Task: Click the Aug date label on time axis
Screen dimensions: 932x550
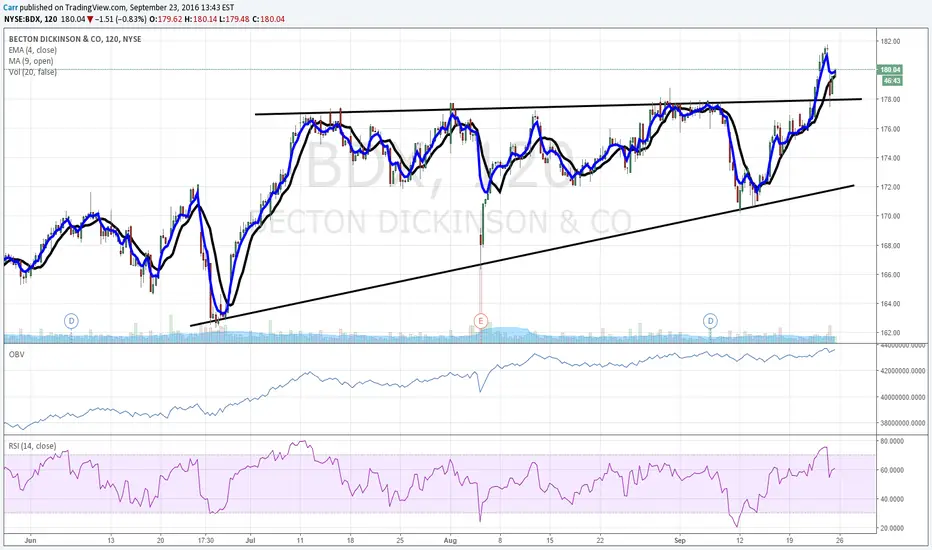Action: point(450,540)
